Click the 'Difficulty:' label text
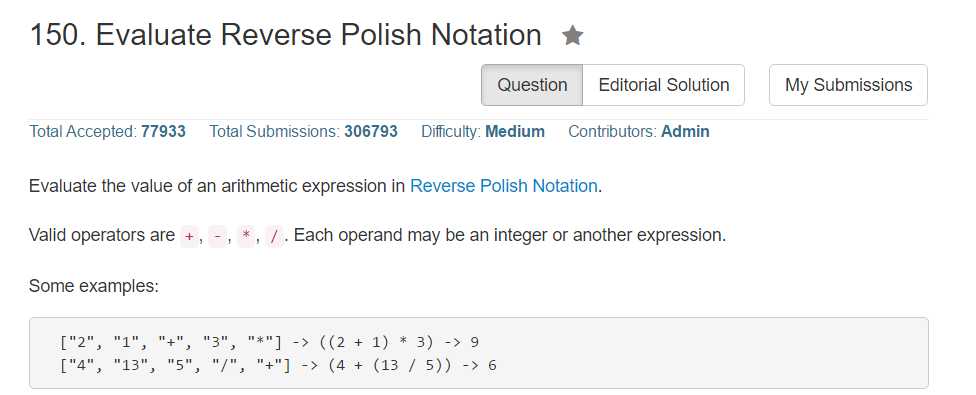 coord(451,132)
